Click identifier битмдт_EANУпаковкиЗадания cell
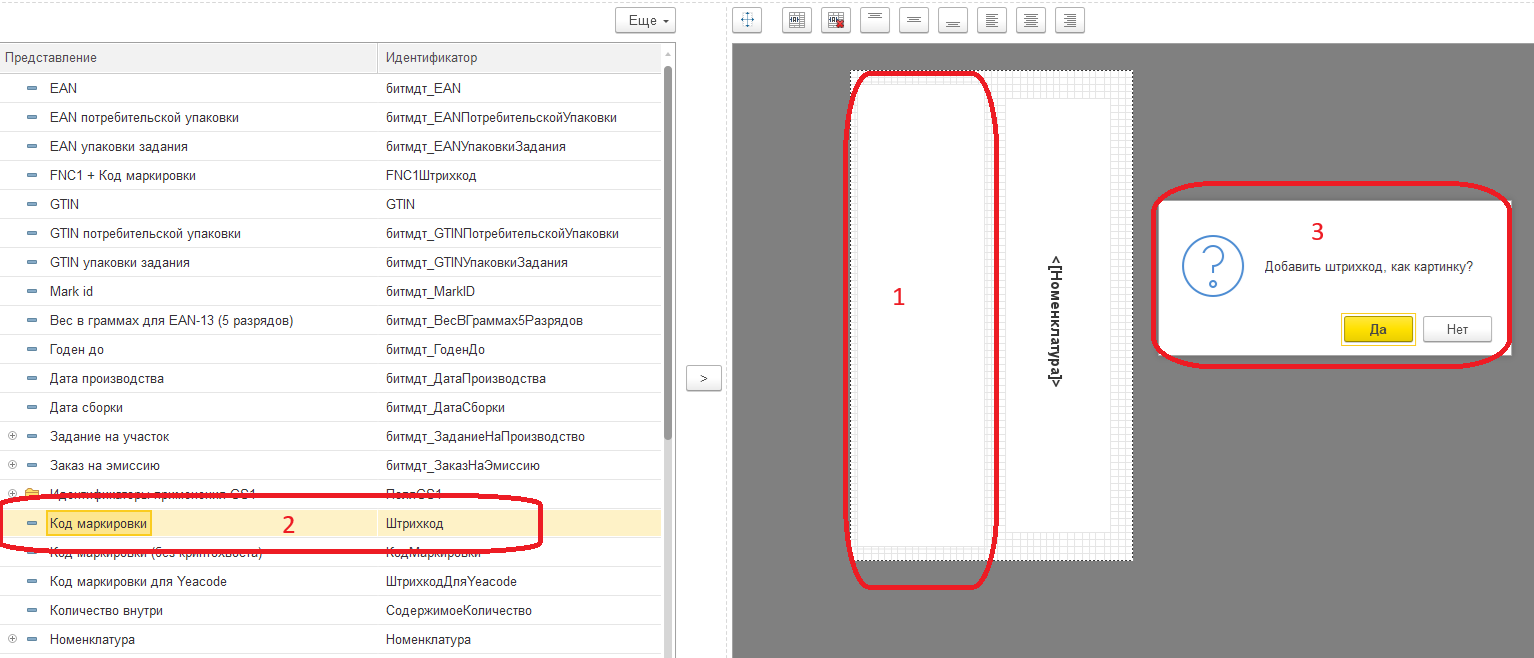The image size is (1534, 658). [520, 146]
